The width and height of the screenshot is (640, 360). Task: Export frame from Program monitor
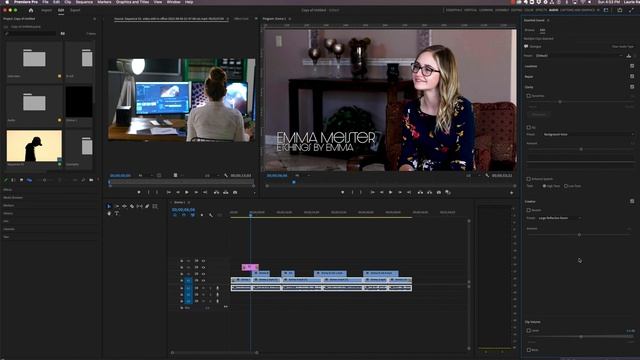pyautogui.click(x=439, y=192)
